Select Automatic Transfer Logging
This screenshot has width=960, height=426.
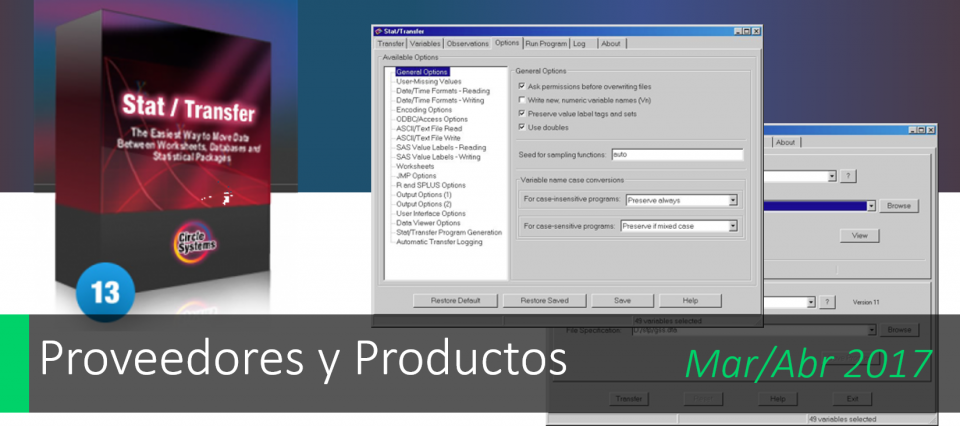[x=439, y=242]
